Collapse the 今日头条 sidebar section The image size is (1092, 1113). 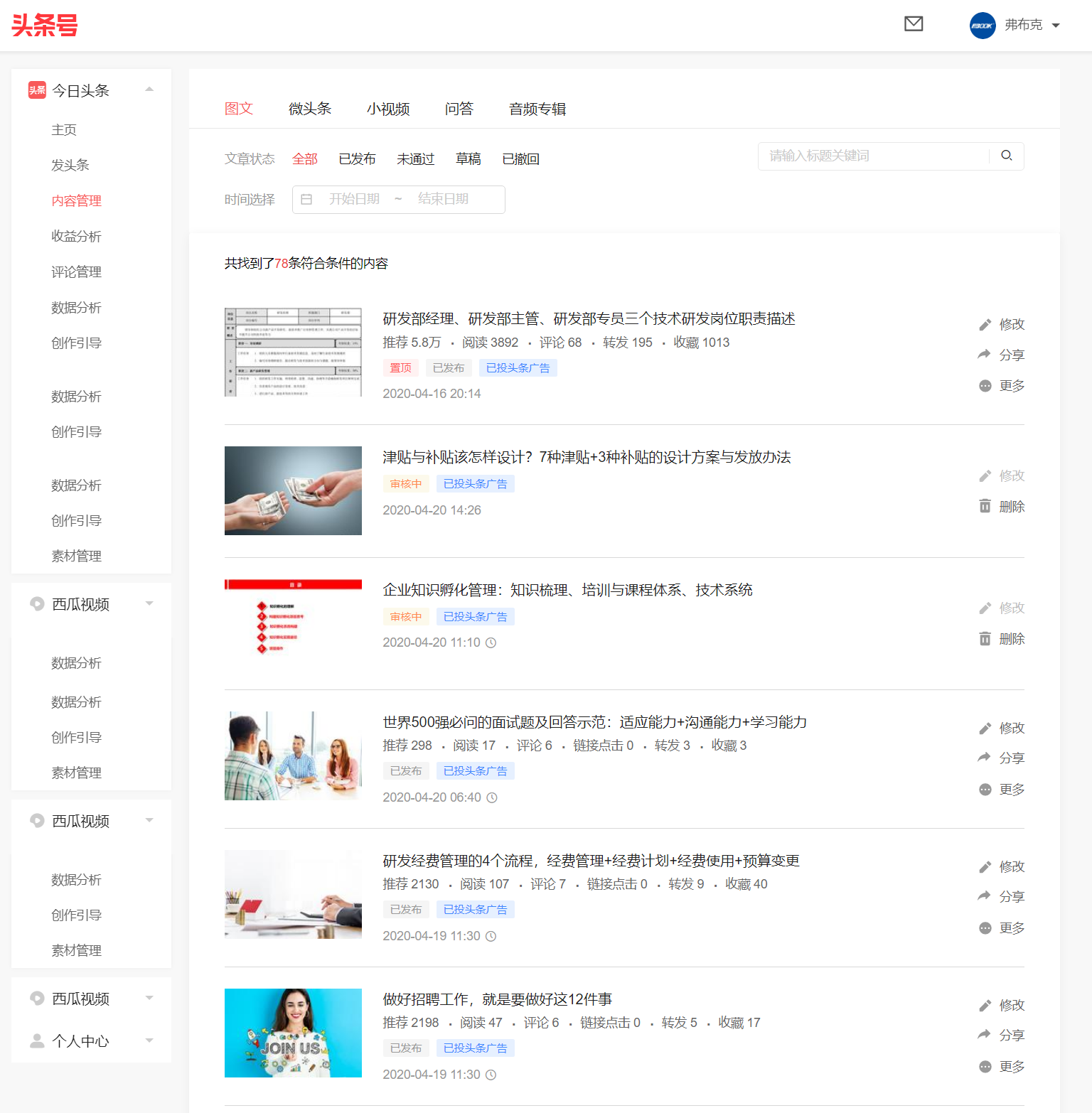[x=149, y=90]
